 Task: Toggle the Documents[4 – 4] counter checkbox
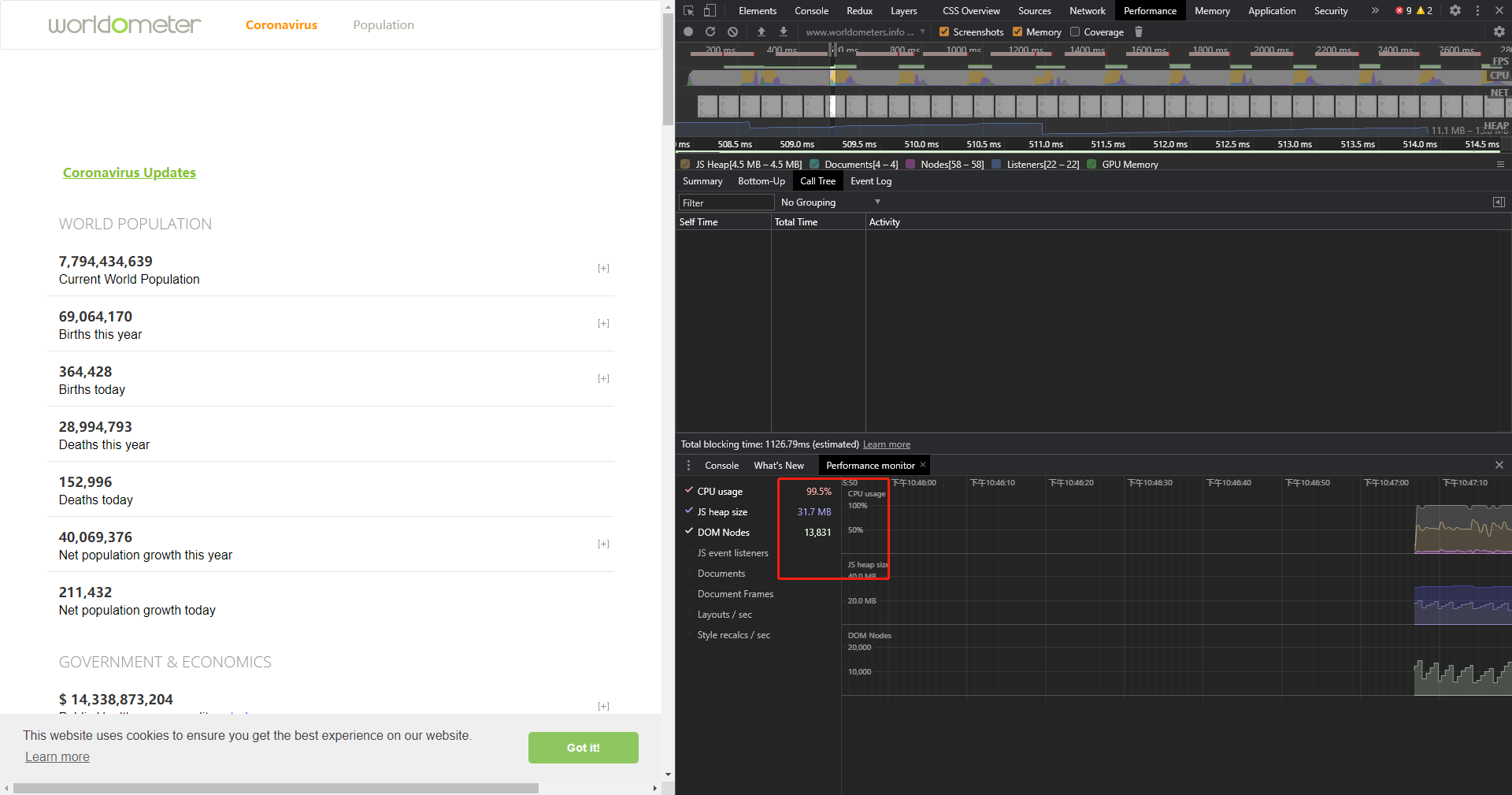[814, 165]
